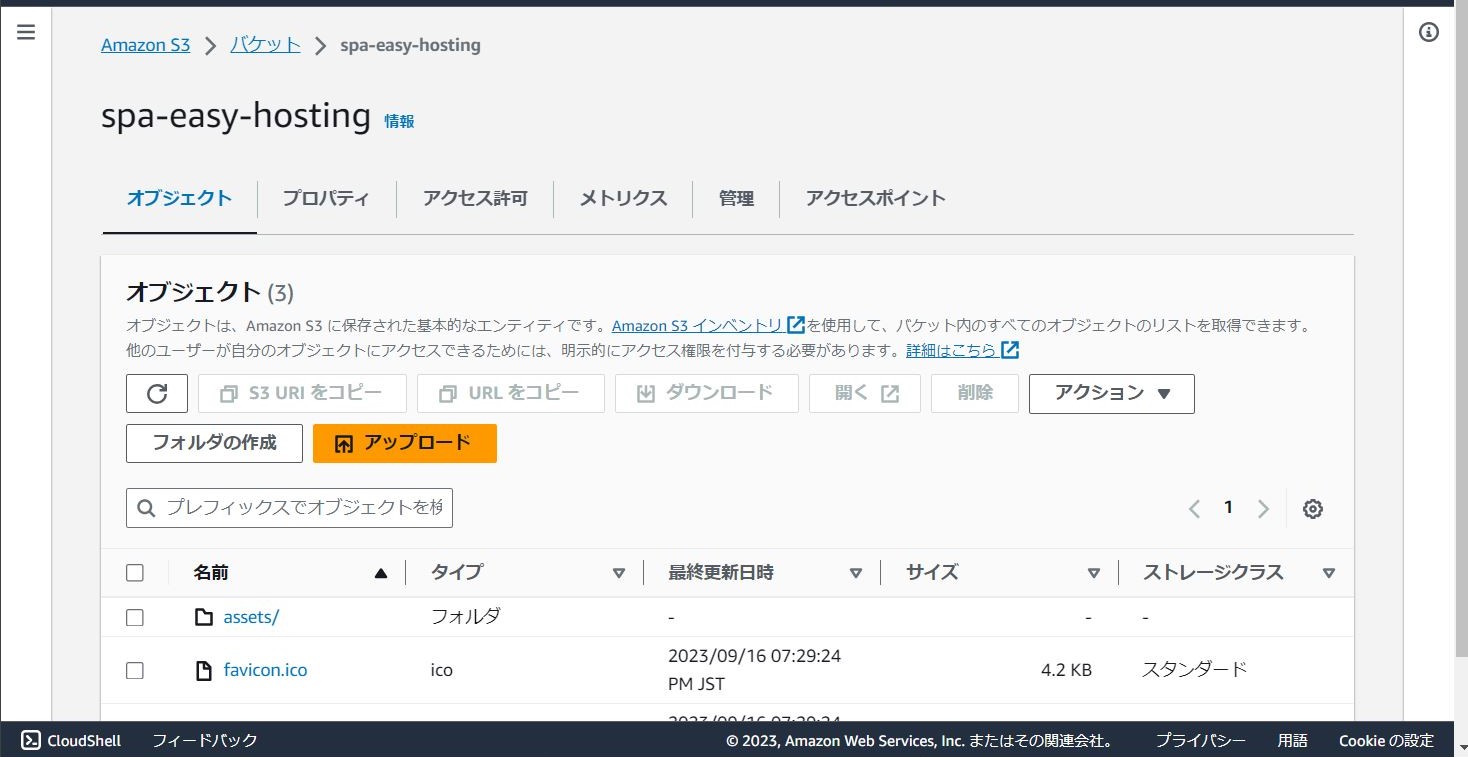
Task: Click the 開く button
Action: coord(865,393)
